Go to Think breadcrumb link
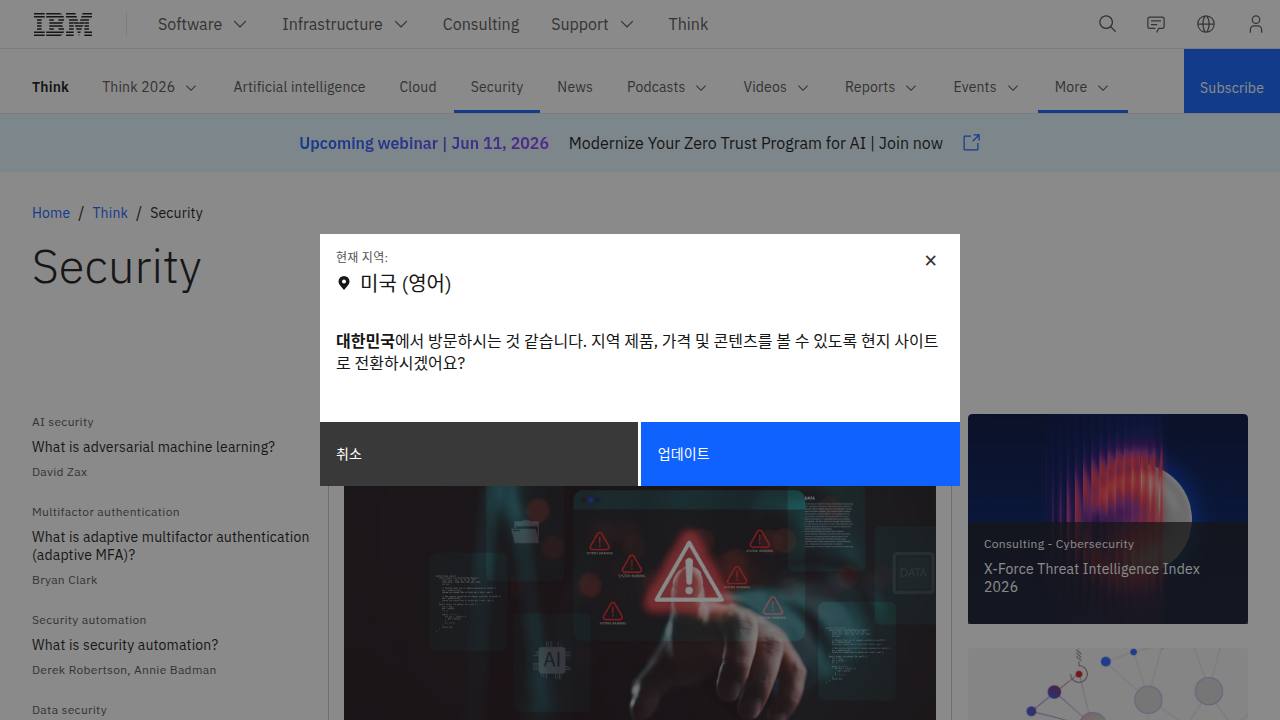The width and height of the screenshot is (1280, 720). tap(110, 213)
